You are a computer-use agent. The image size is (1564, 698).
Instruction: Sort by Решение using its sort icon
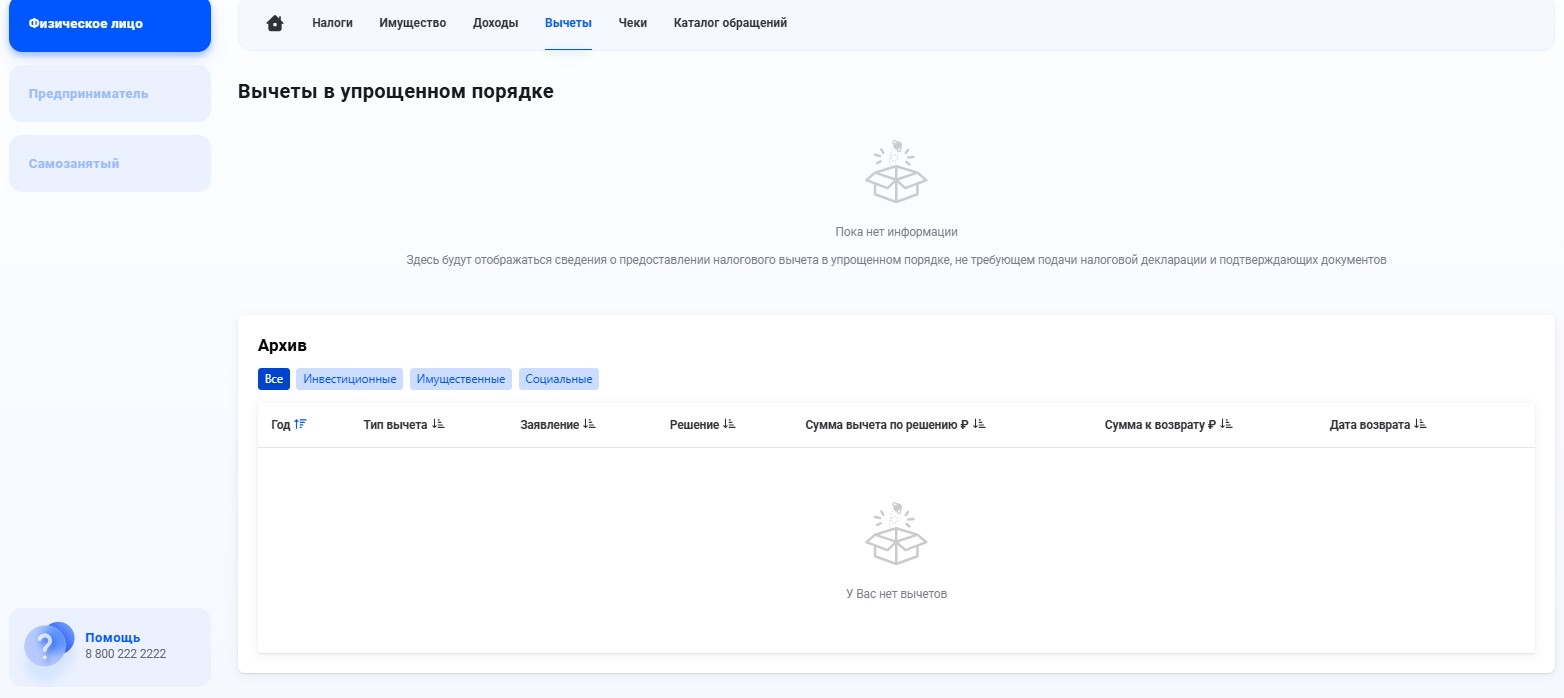point(729,423)
